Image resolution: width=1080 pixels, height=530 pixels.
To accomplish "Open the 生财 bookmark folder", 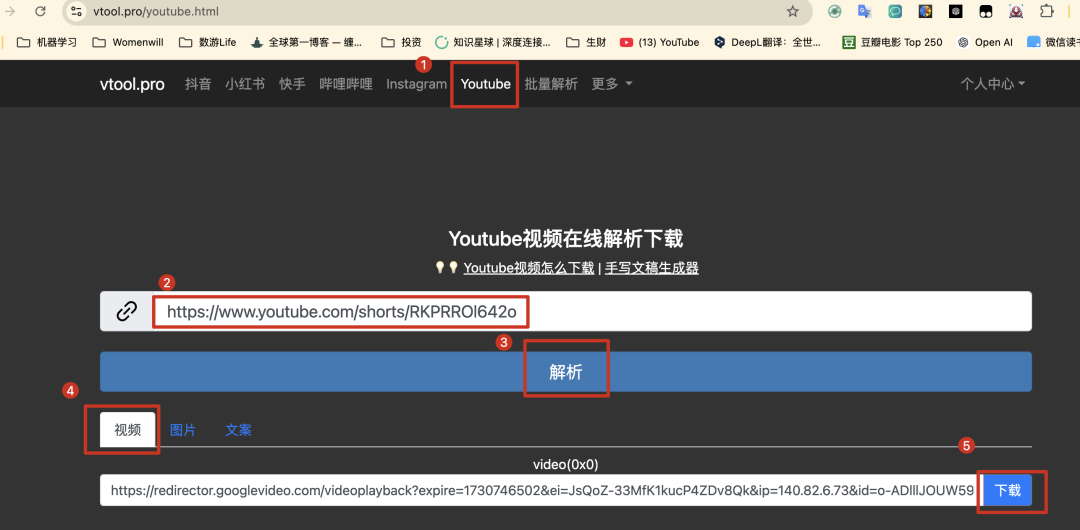I will (586, 42).
